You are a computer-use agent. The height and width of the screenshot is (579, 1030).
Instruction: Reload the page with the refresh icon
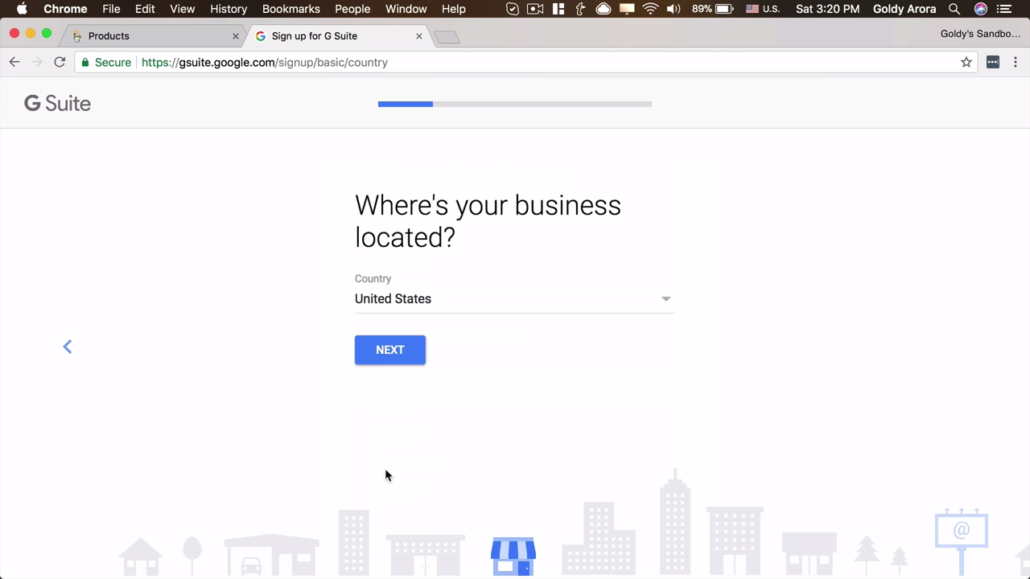pyautogui.click(x=60, y=62)
